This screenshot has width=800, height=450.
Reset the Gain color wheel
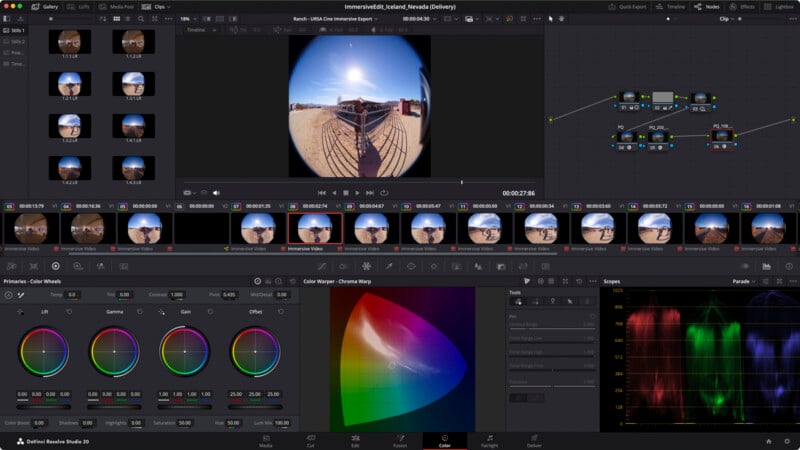tap(211, 312)
